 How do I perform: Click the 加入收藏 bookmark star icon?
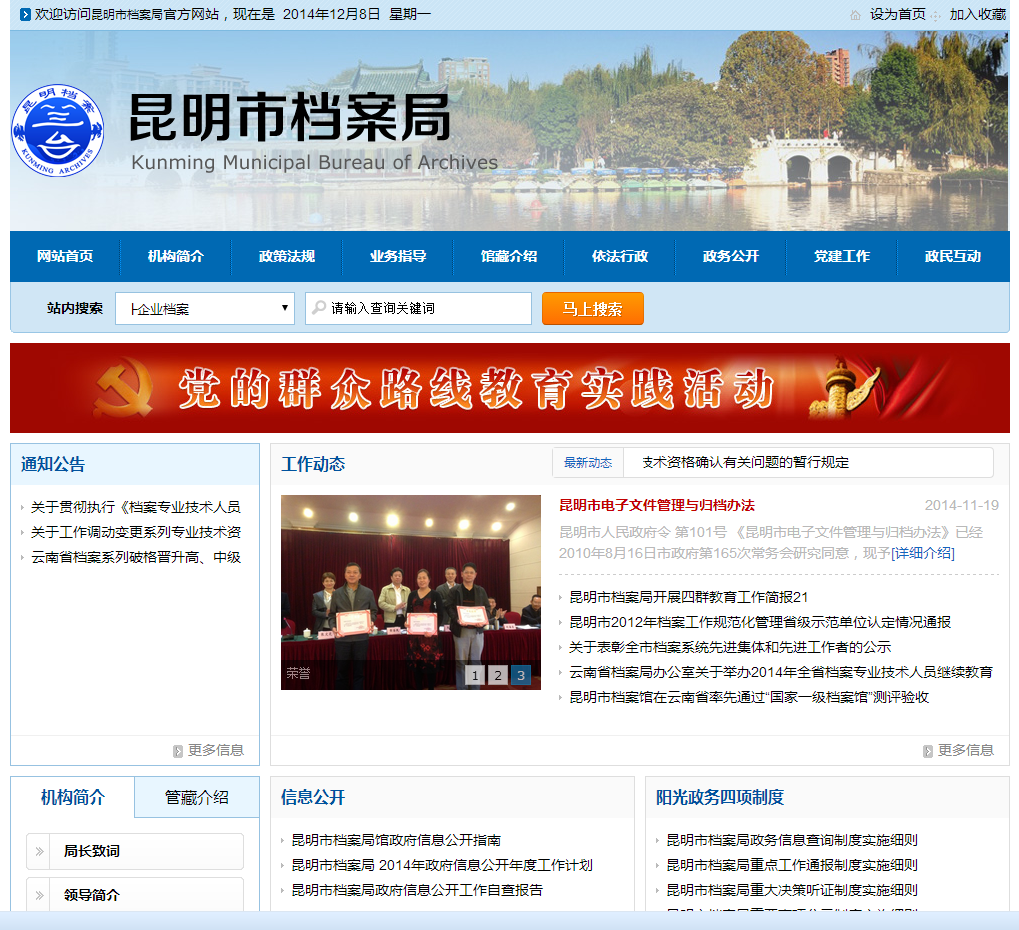pyautogui.click(x=935, y=15)
